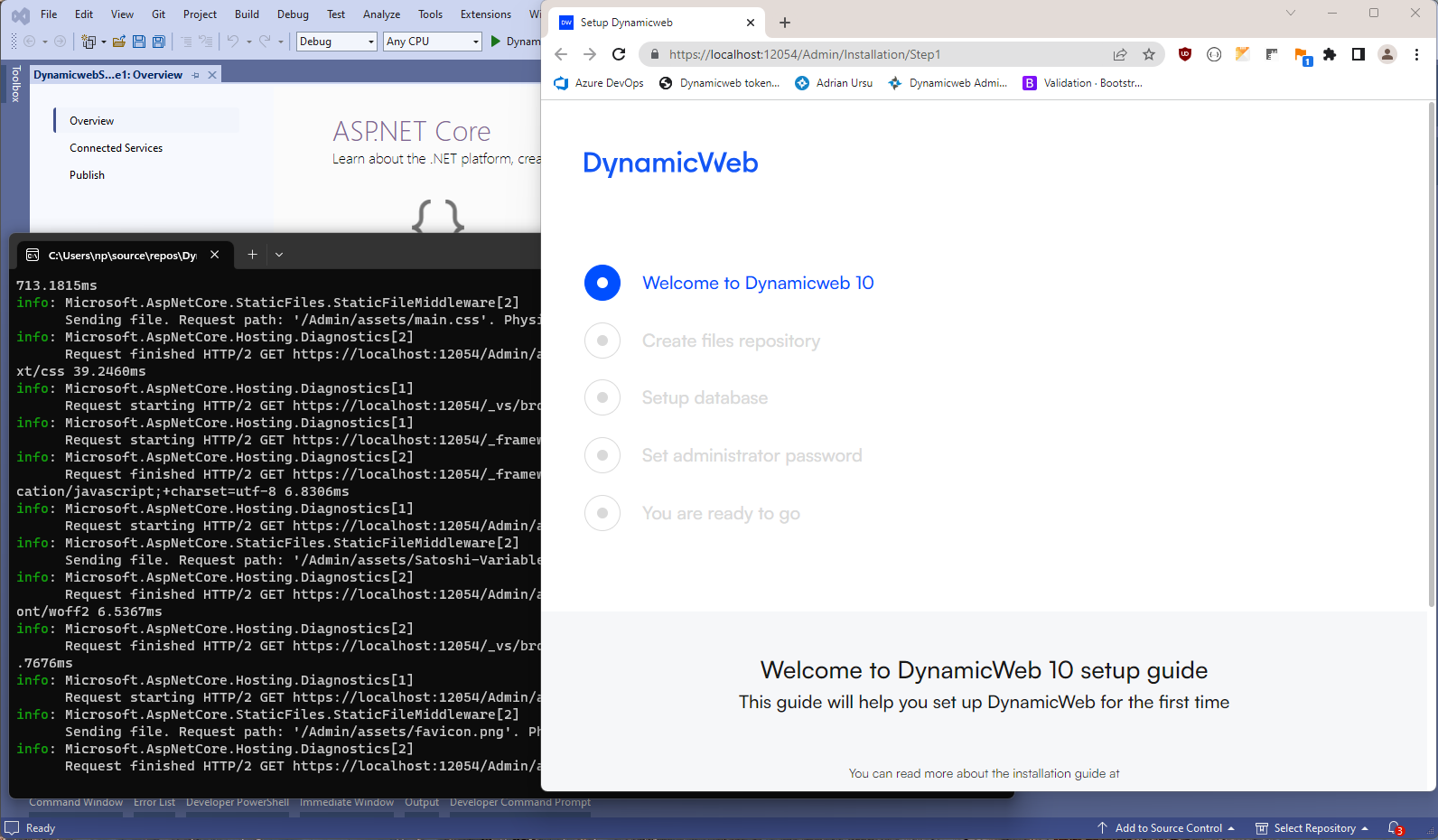Viewport: 1438px width, 840px height.
Task: Open the Any CPU platform dropdown
Action: [x=433, y=42]
